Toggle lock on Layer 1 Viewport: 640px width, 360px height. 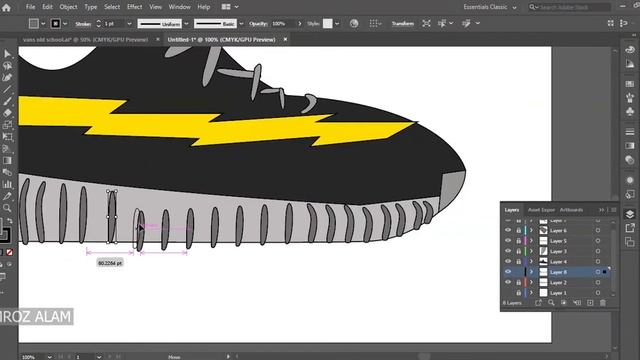coord(518,293)
